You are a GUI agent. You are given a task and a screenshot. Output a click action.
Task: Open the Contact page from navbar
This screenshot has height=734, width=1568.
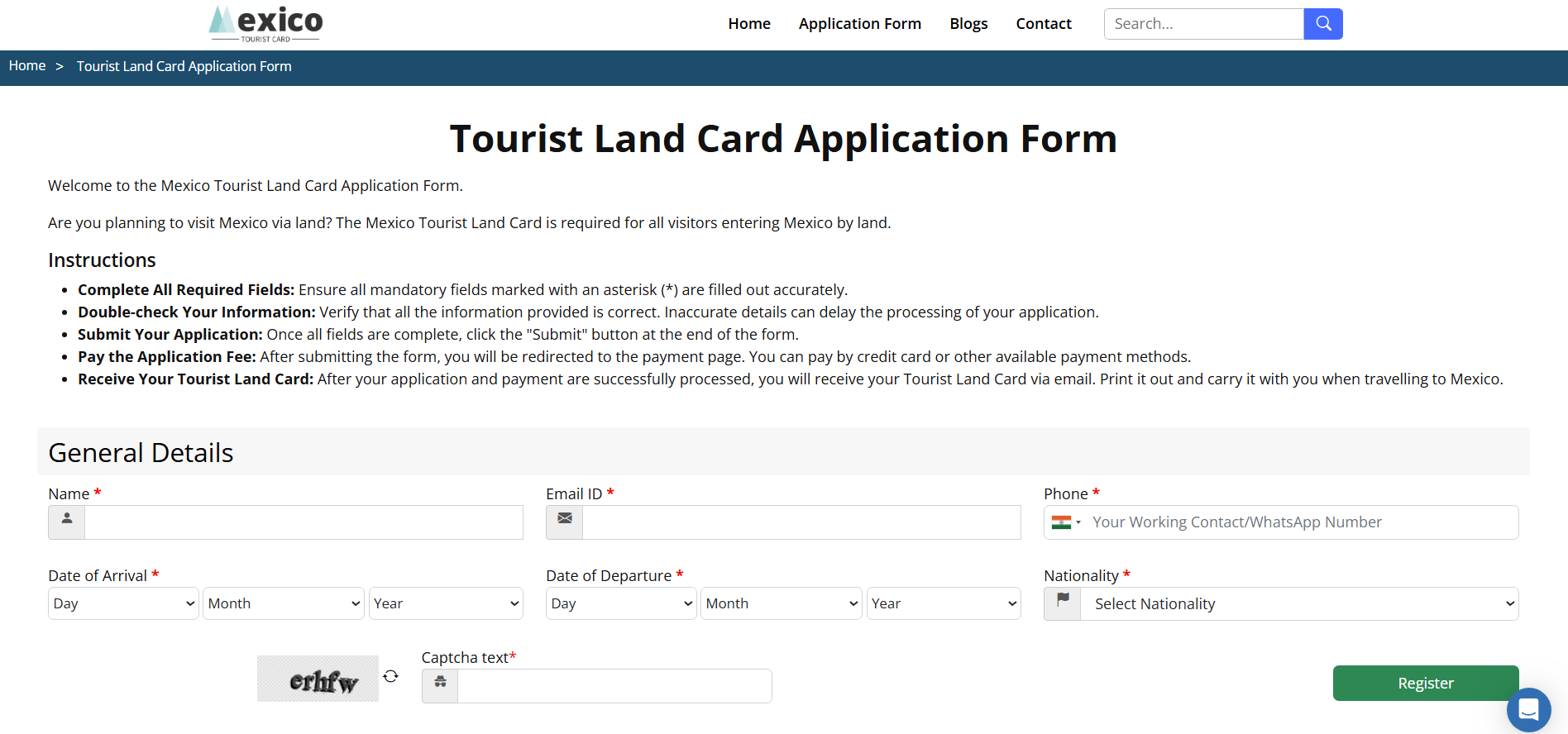point(1043,24)
